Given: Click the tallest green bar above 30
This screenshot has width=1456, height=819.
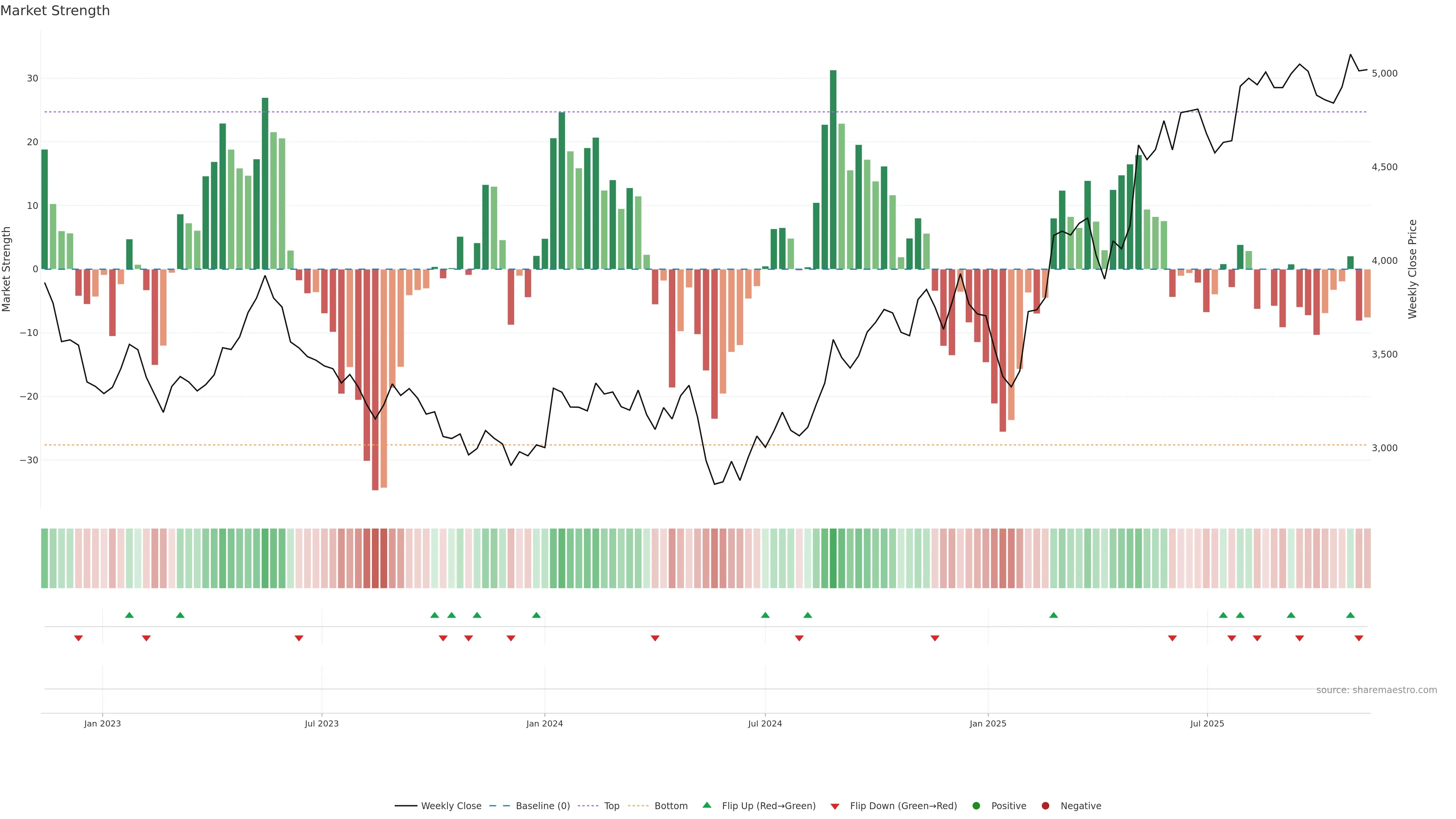Looking at the screenshot, I should tap(833, 169).
